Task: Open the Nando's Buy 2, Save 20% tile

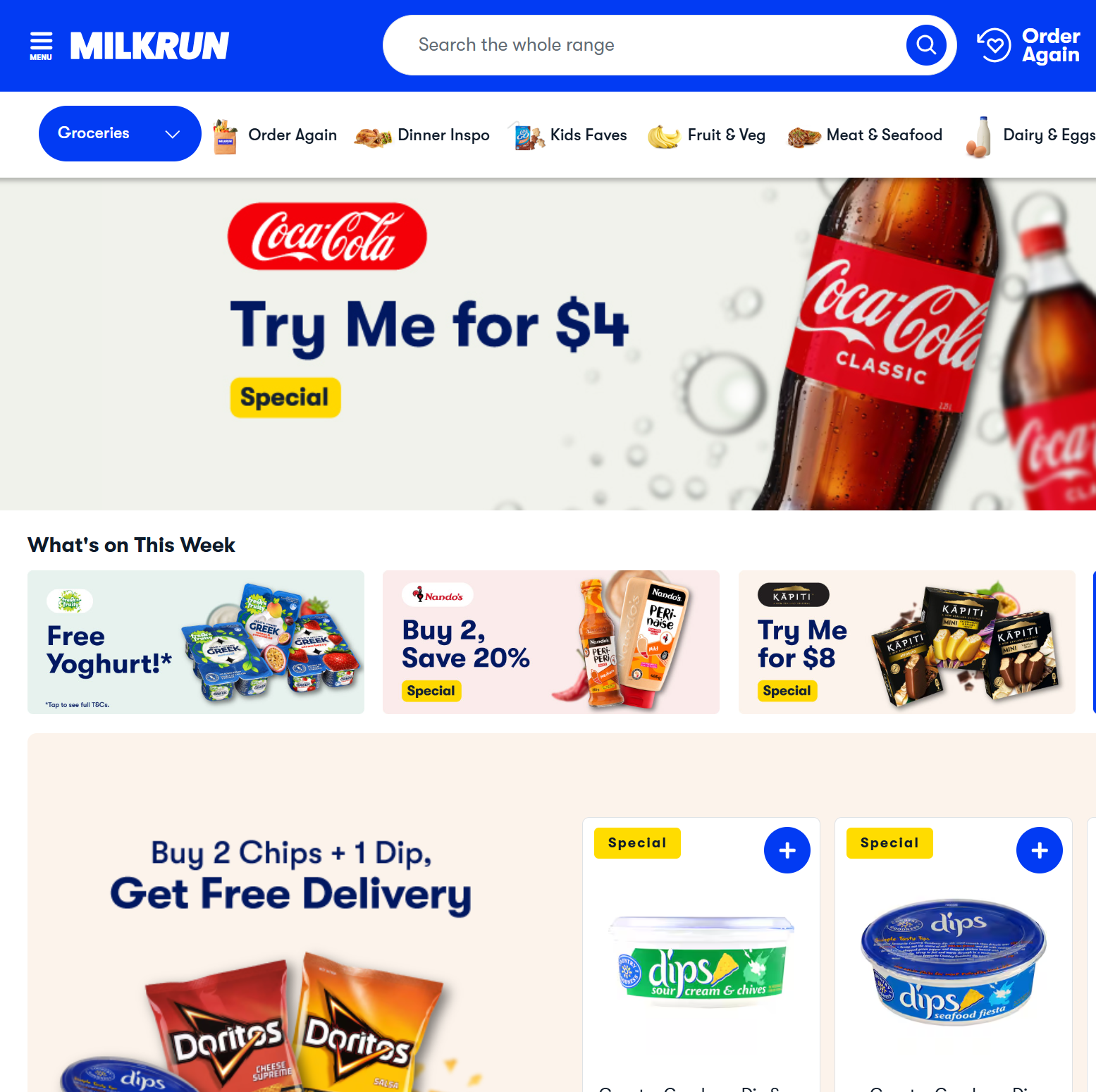Action: (x=551, y=642)
